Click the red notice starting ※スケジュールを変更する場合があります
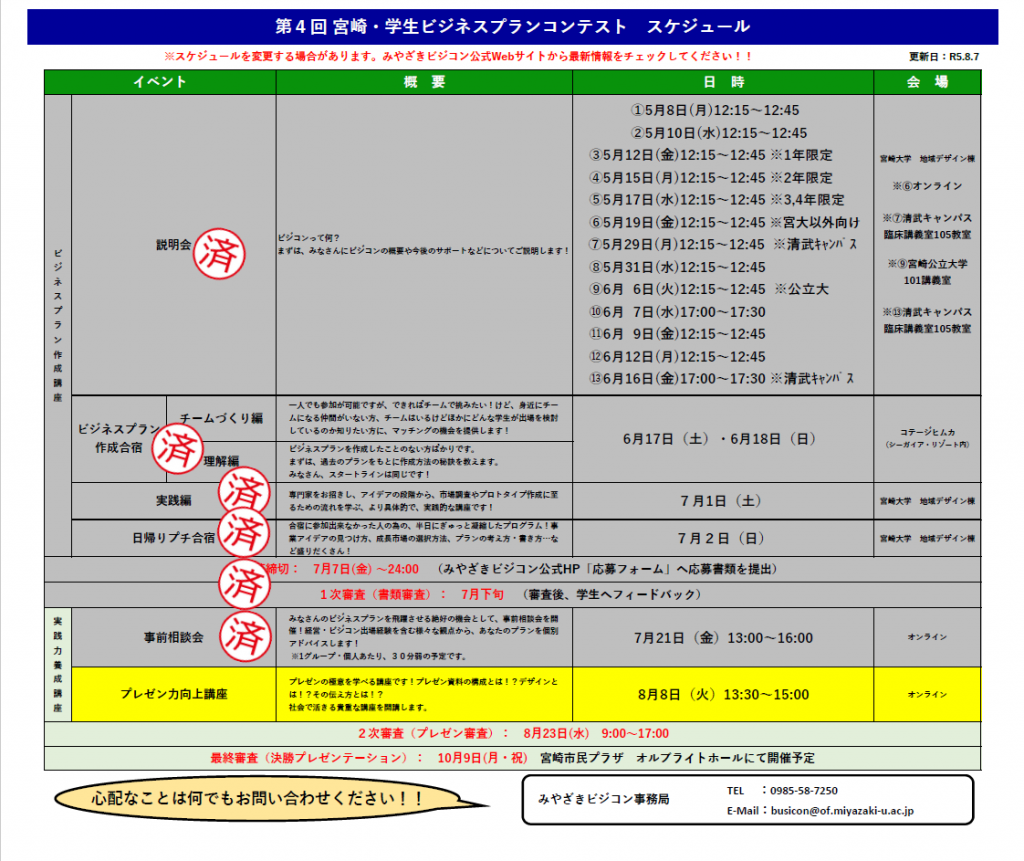The height and width of the screenshot is (861, 1024). [458, 56]
